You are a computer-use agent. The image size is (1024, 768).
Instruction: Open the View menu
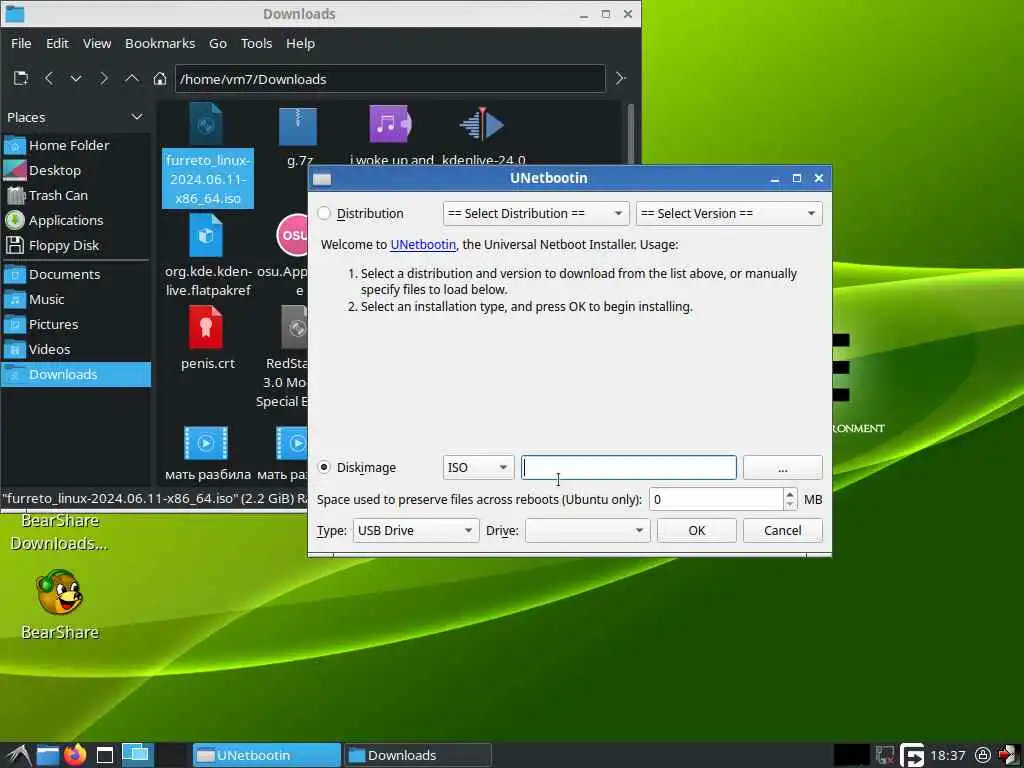click(x=97, y=43)
